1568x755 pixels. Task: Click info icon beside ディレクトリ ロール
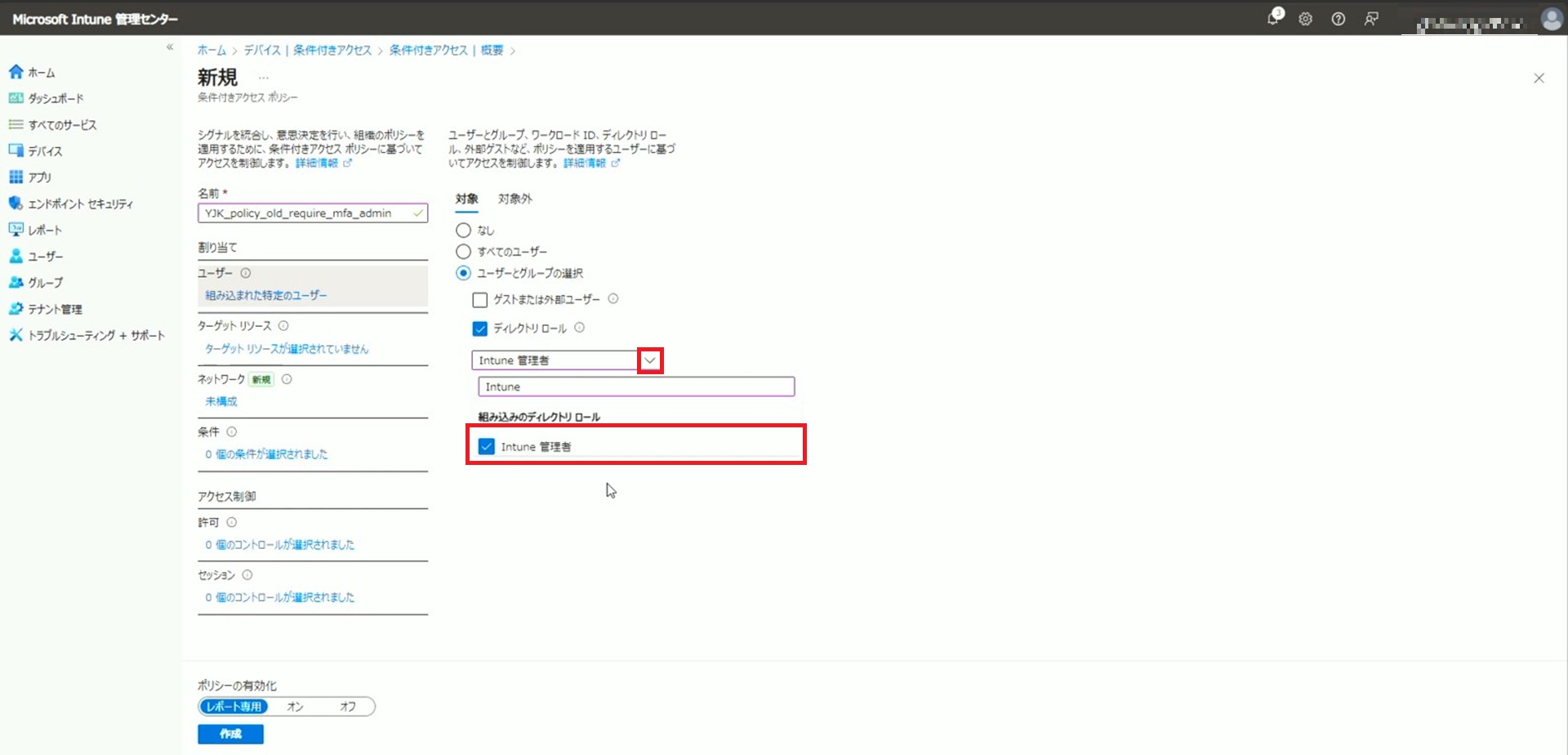[579, 328]
